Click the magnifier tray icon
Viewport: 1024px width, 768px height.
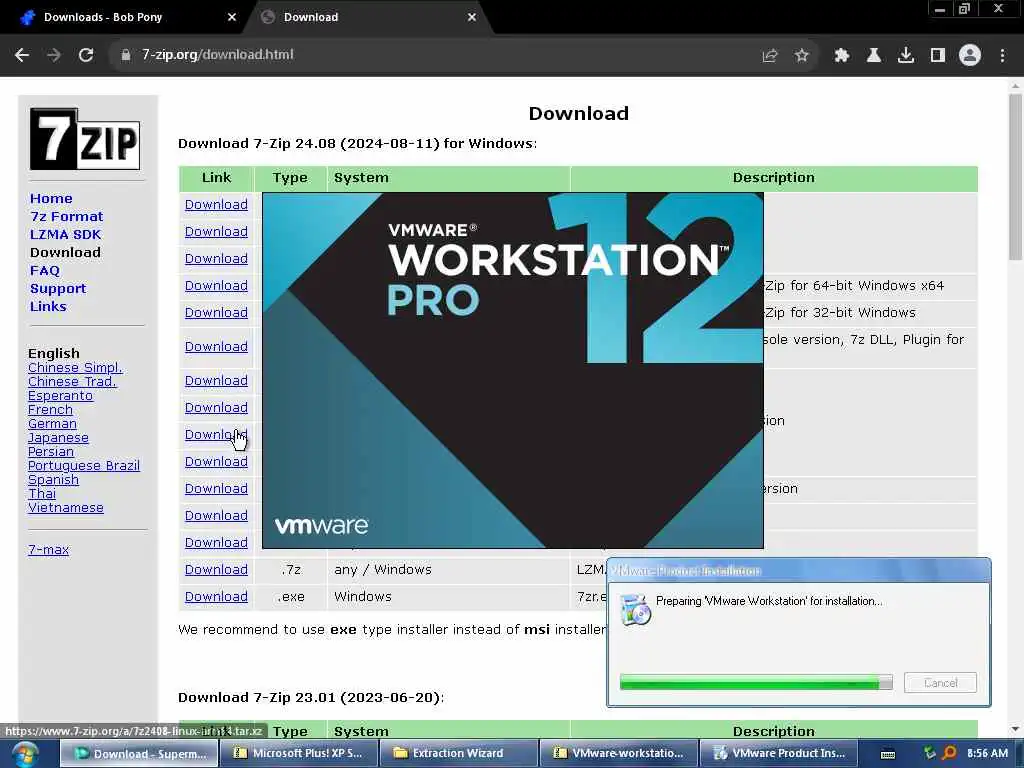tap(949, 753)
